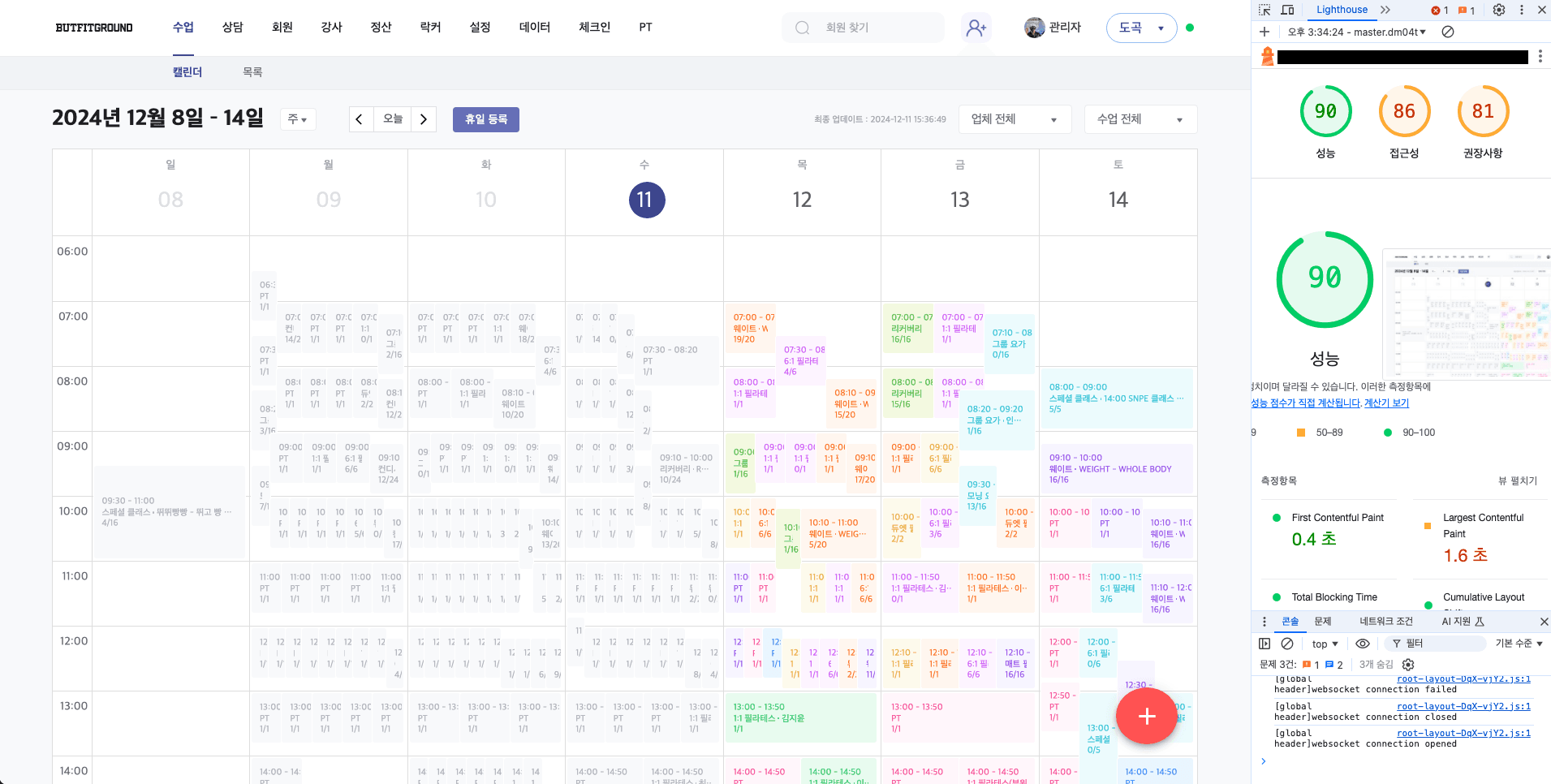Open the 계산기 보기 link
Screen dimensions: 1551x784
click(x=1386, y=403)
